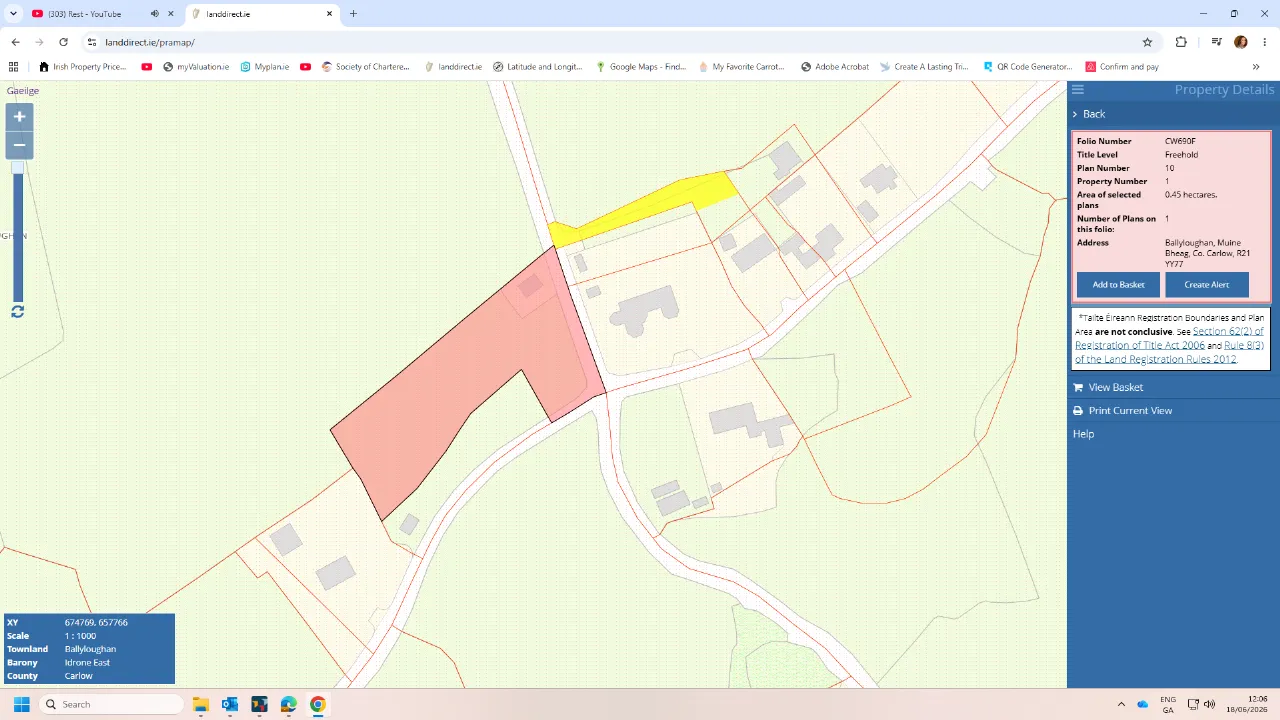The height and width of the screenshot is (720, 1280).
Task: Open the landdirect.ie bookmark
Action: coord(453,67)
